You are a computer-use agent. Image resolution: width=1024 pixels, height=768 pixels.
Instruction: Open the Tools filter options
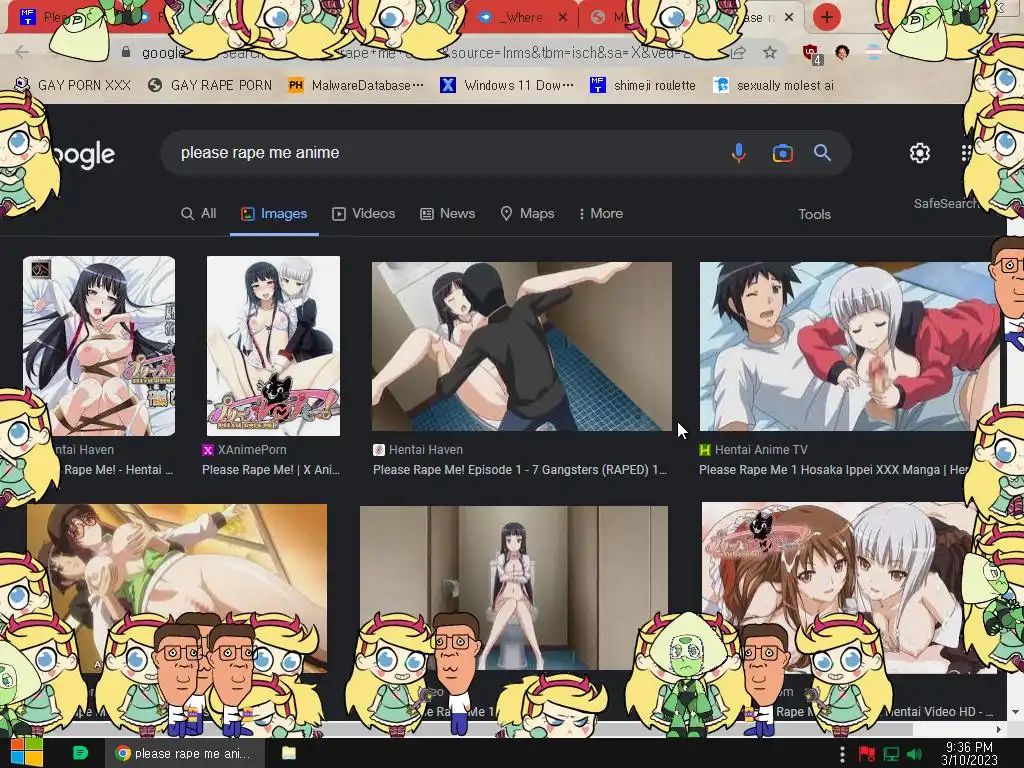814,214
